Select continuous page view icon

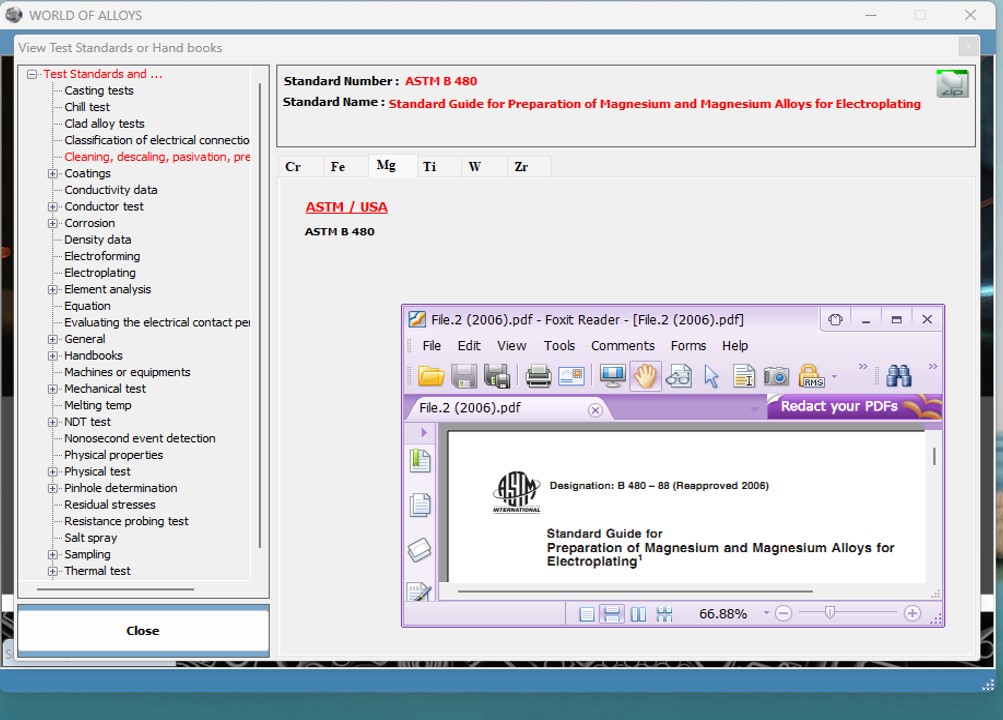(x=612, y=614)
